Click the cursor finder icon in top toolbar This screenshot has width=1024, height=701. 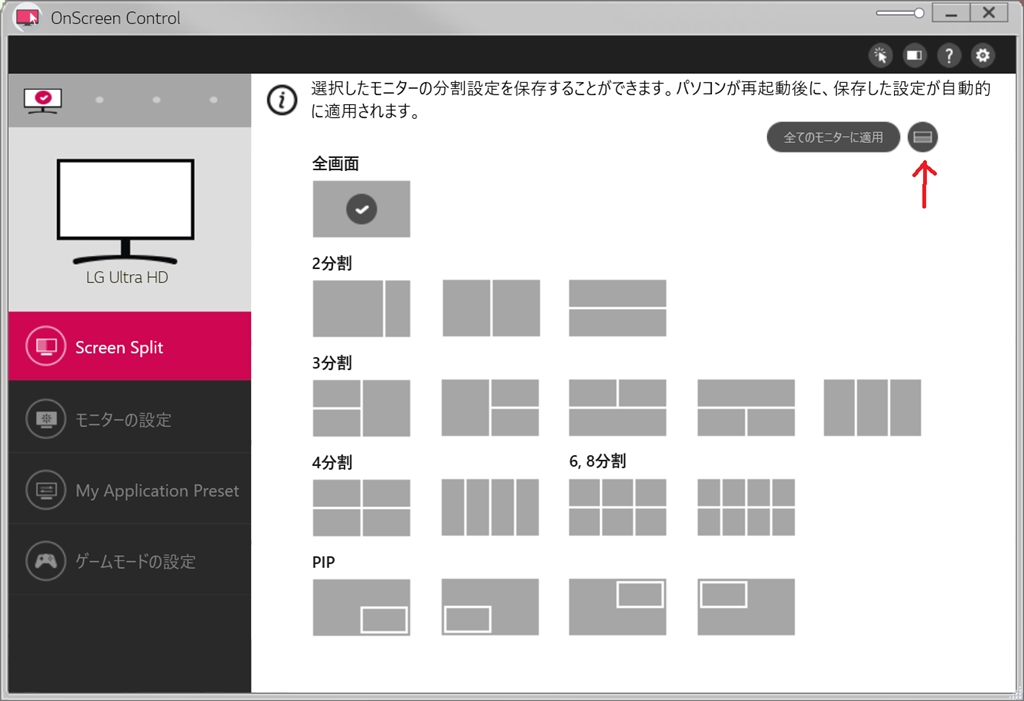click(880, 56)
